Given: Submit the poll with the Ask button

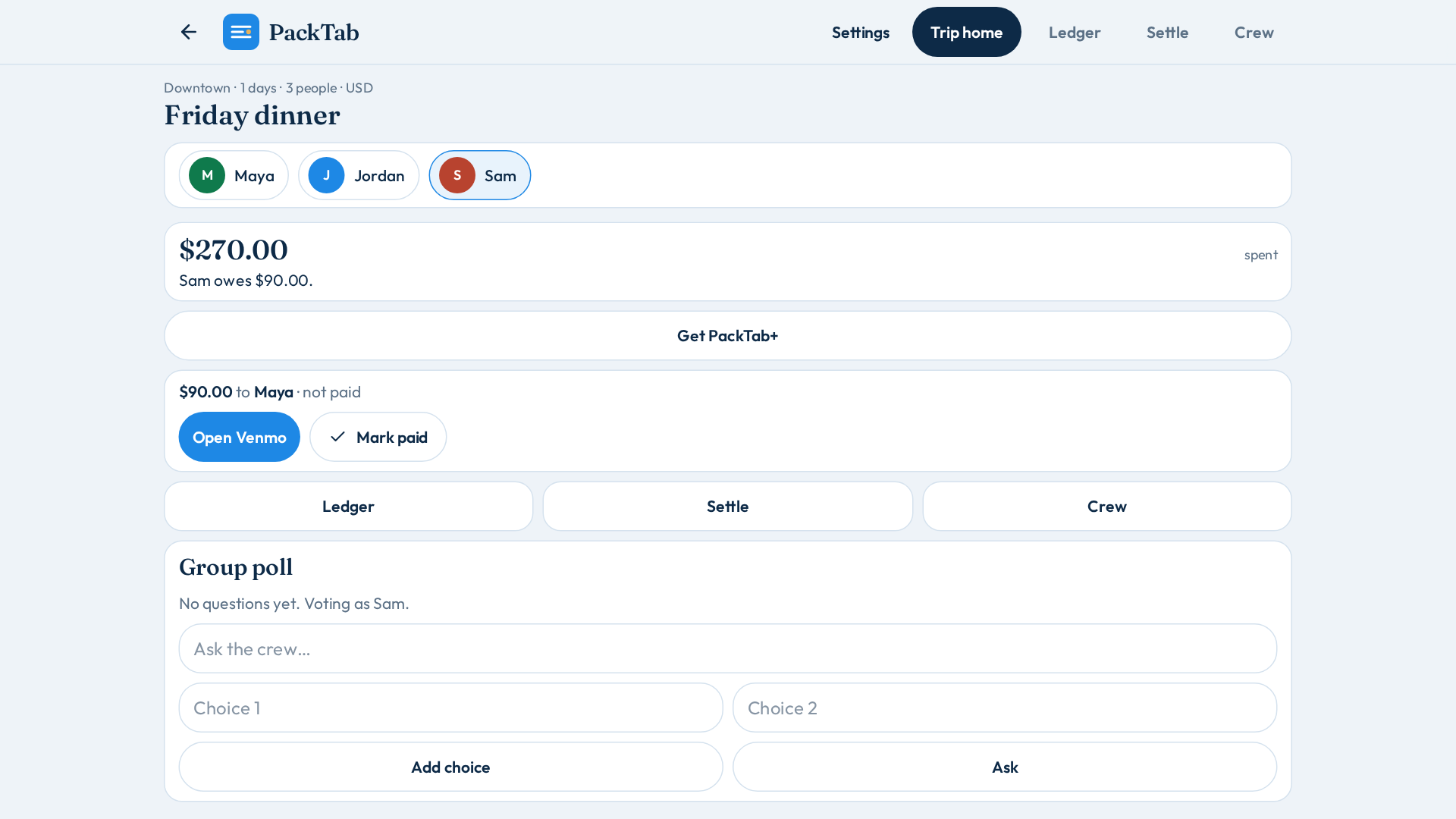Looking at the screenshot, I should point(1005,767).
